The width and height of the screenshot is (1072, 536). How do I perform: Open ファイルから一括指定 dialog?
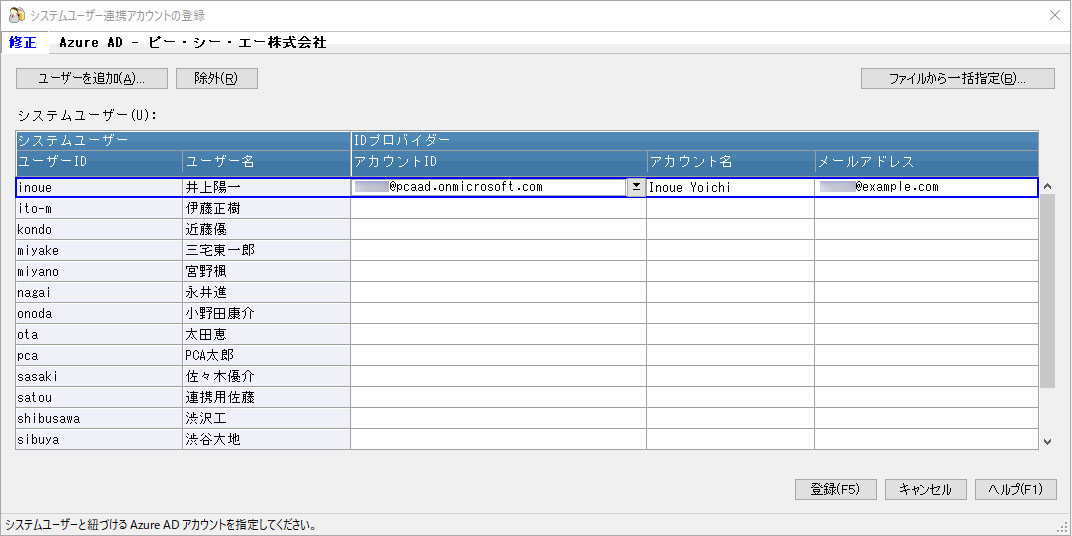click(957, 79)
